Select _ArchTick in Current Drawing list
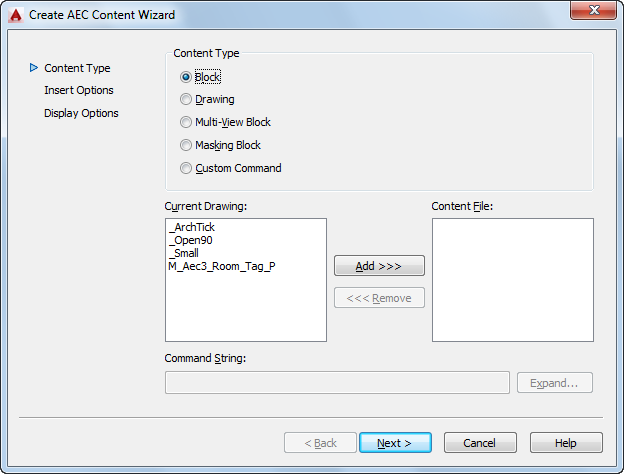The image size is (624, 474). pyautogui.click(x=193, y=228)
